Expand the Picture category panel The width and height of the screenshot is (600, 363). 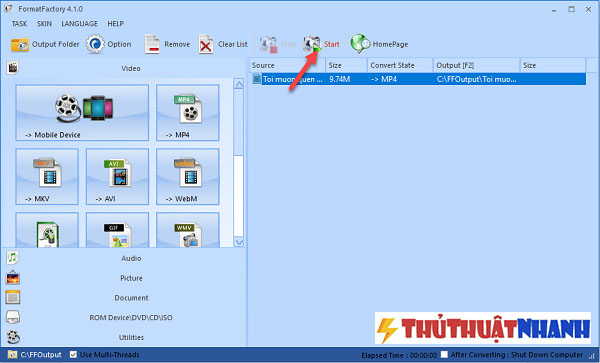coord(131,278)
